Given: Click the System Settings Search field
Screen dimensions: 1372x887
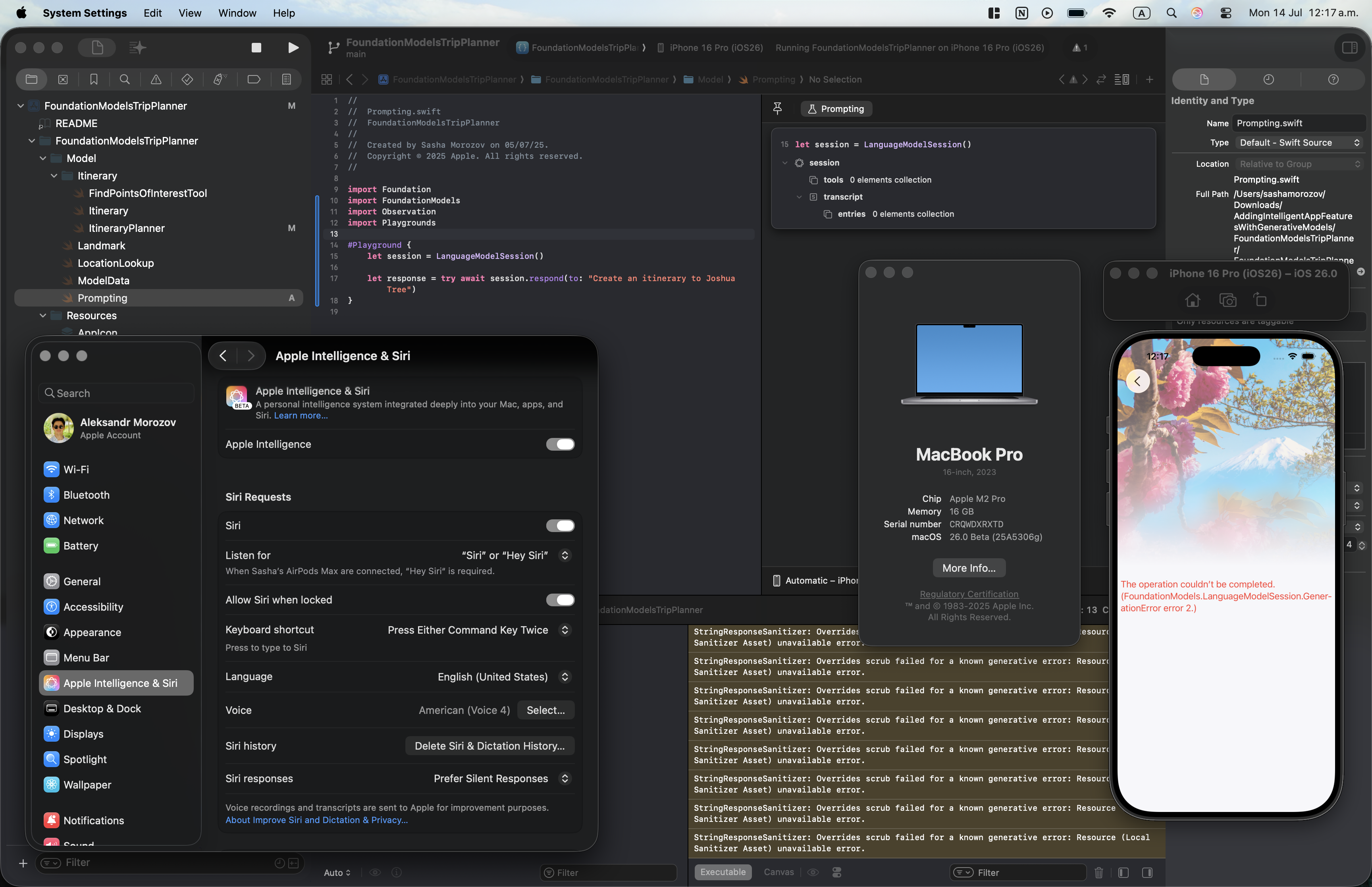Looking at the screenshot, I should pyautogui.click(x=116, y=393).
